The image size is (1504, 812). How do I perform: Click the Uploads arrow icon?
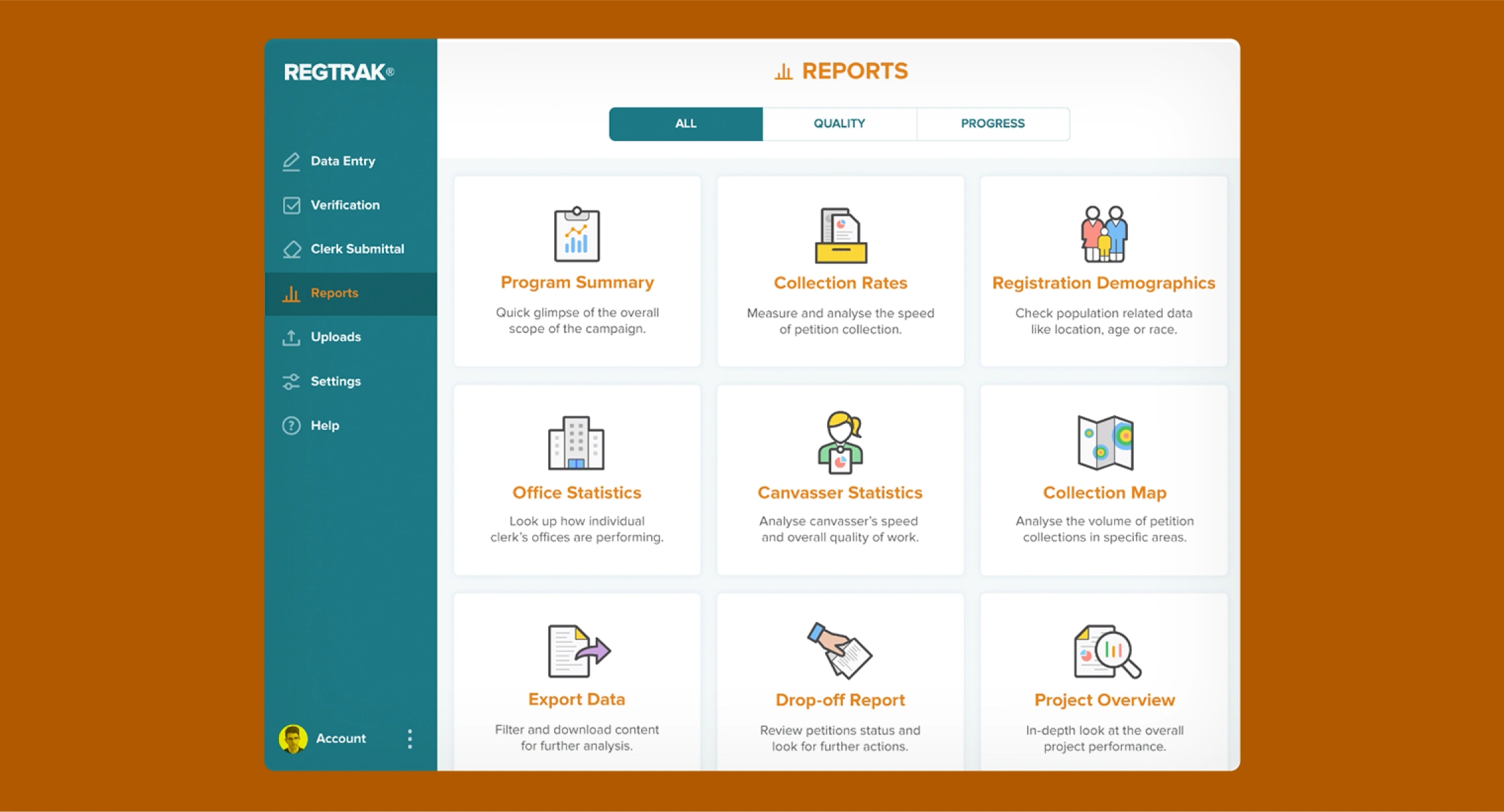[x=292, y=337]
